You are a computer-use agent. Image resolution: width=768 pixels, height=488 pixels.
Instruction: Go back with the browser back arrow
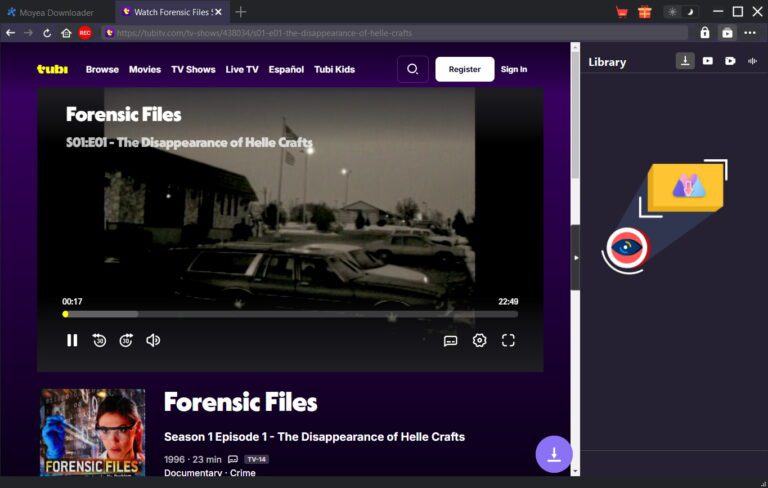click(10, 33)
